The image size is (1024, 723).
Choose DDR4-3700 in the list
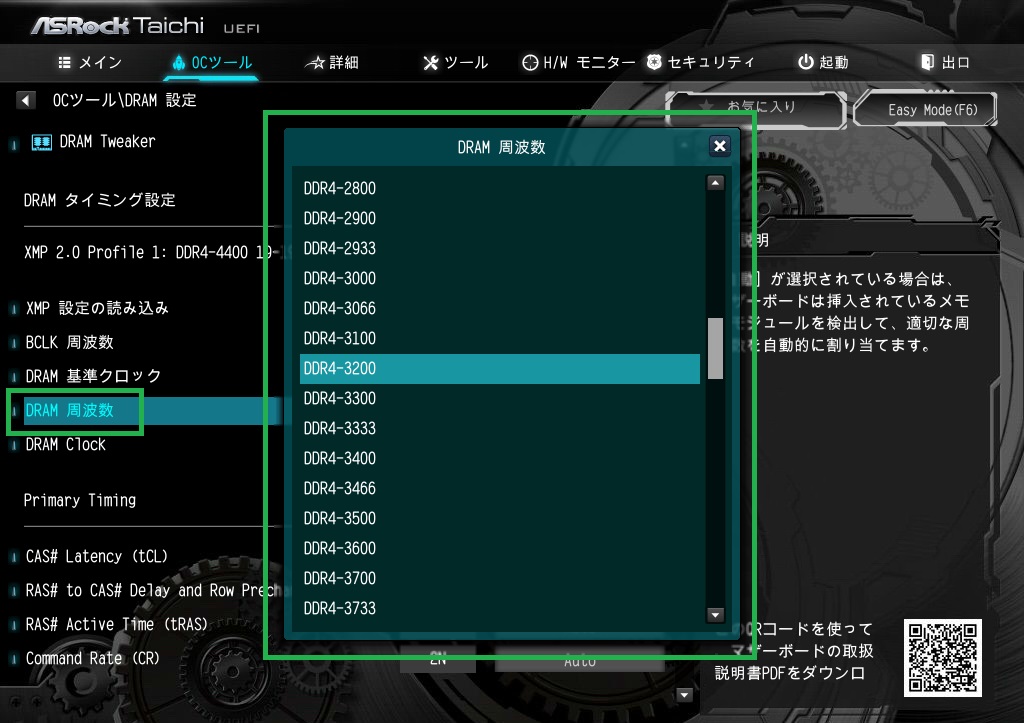(x=500, y=579)
